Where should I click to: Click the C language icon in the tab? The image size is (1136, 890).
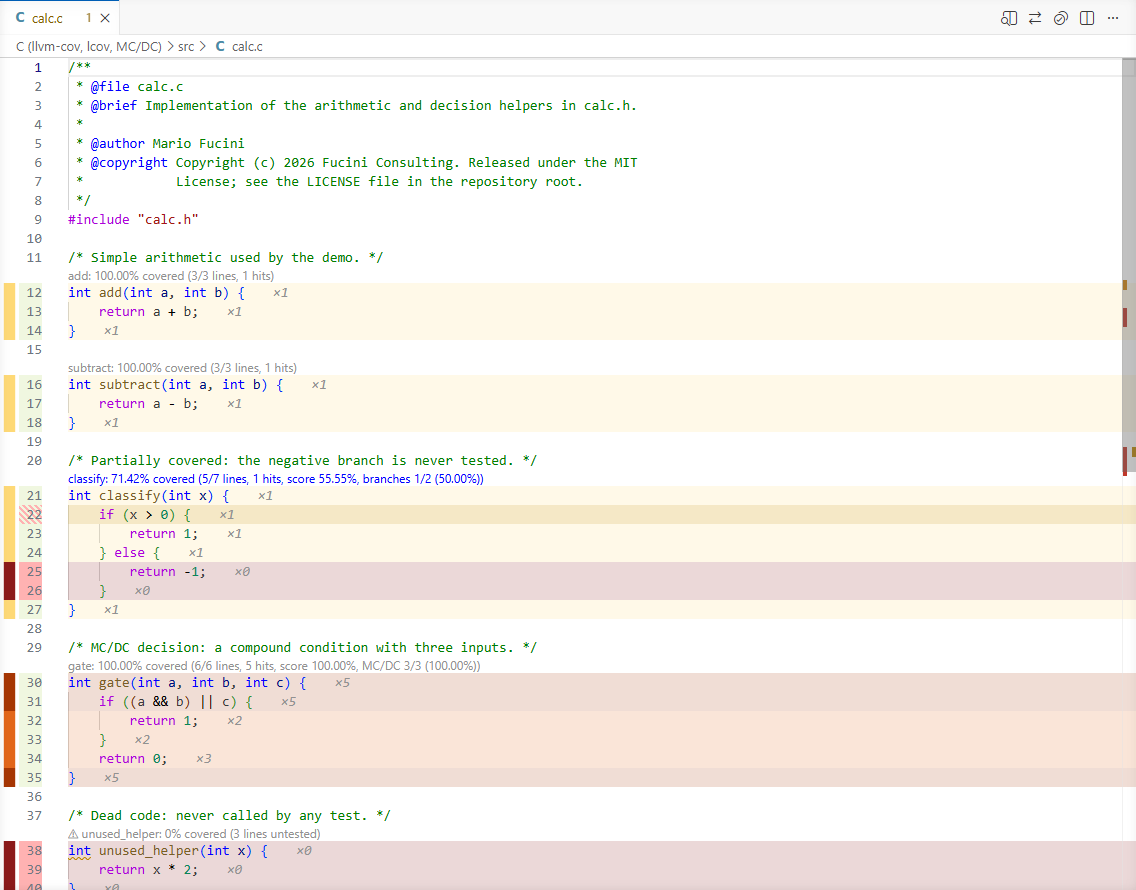pyautogui.click(x=20, y=17)
